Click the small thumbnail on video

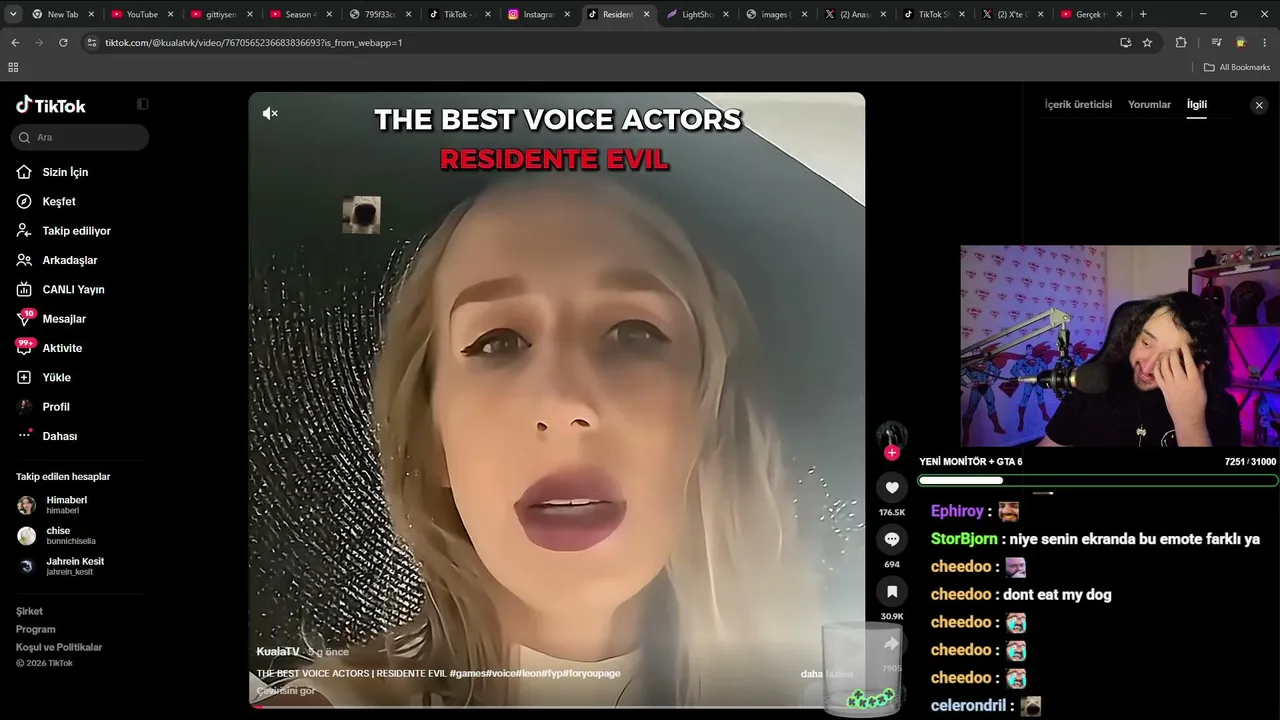coord(361,215)
